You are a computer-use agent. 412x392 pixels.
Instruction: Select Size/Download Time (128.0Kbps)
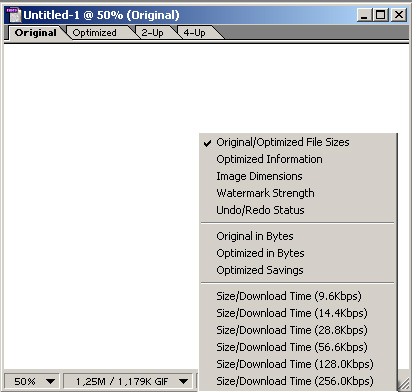pos(298,364)
